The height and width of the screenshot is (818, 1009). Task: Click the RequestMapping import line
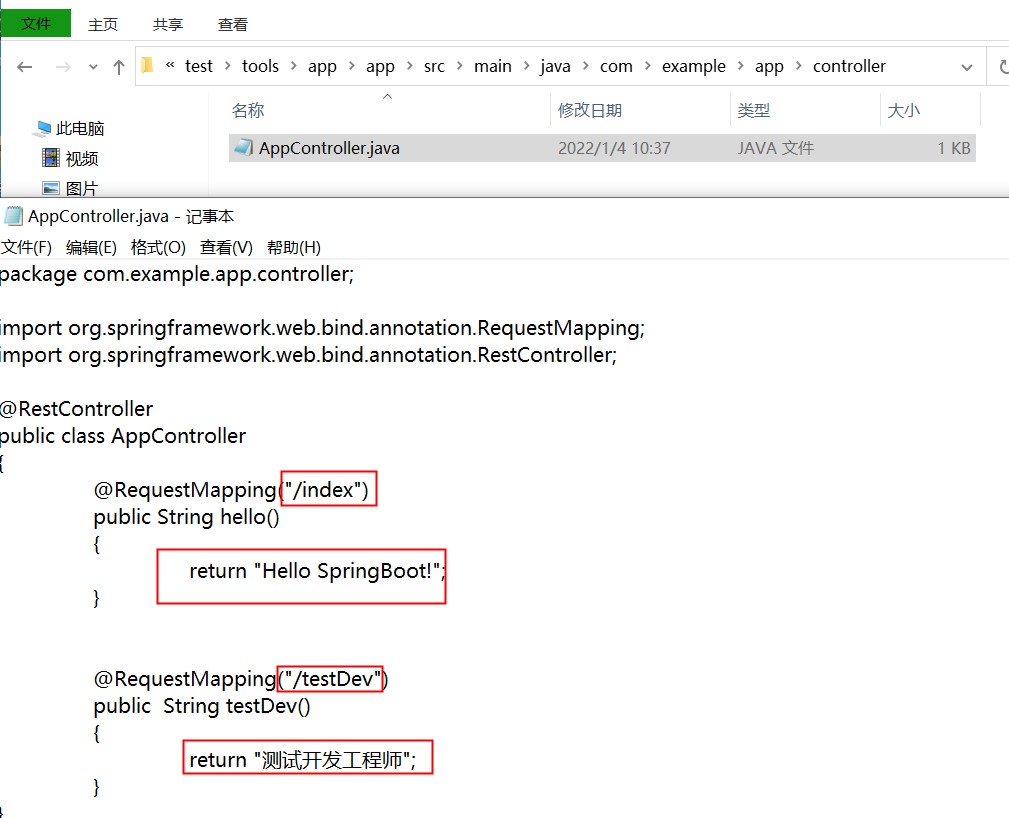click(x=322, y=329)
